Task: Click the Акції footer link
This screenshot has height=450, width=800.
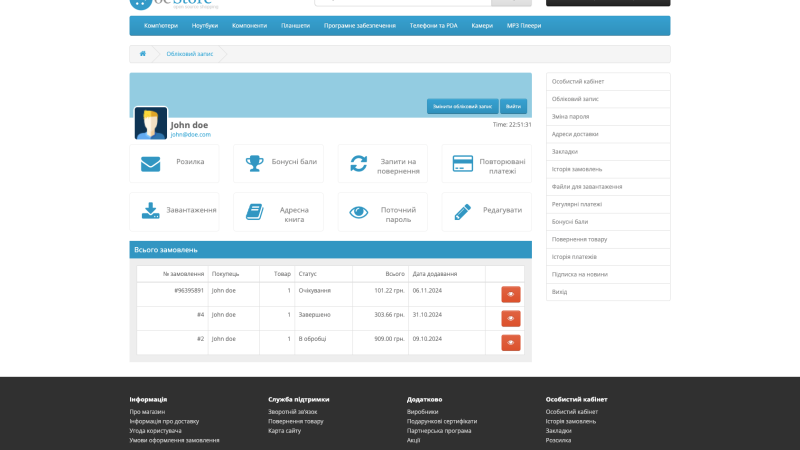Action: [x=414, y=440]
